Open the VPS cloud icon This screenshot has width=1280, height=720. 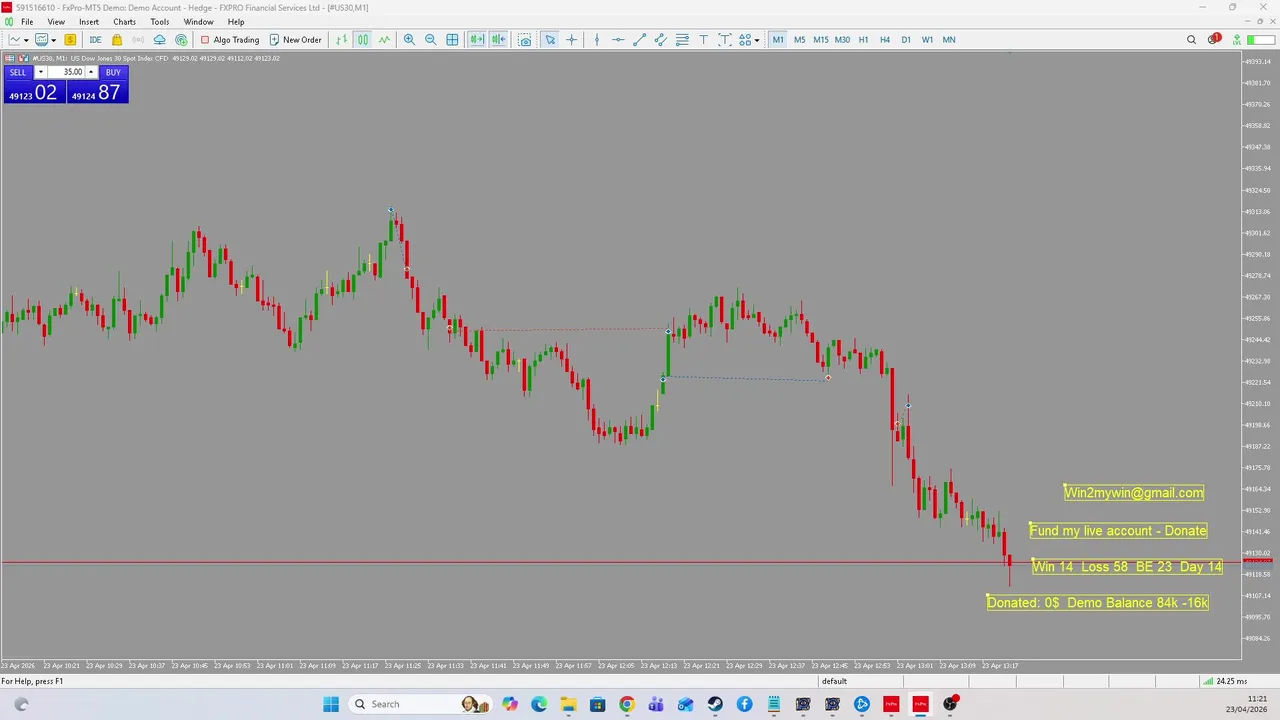[x=159, y=40]
